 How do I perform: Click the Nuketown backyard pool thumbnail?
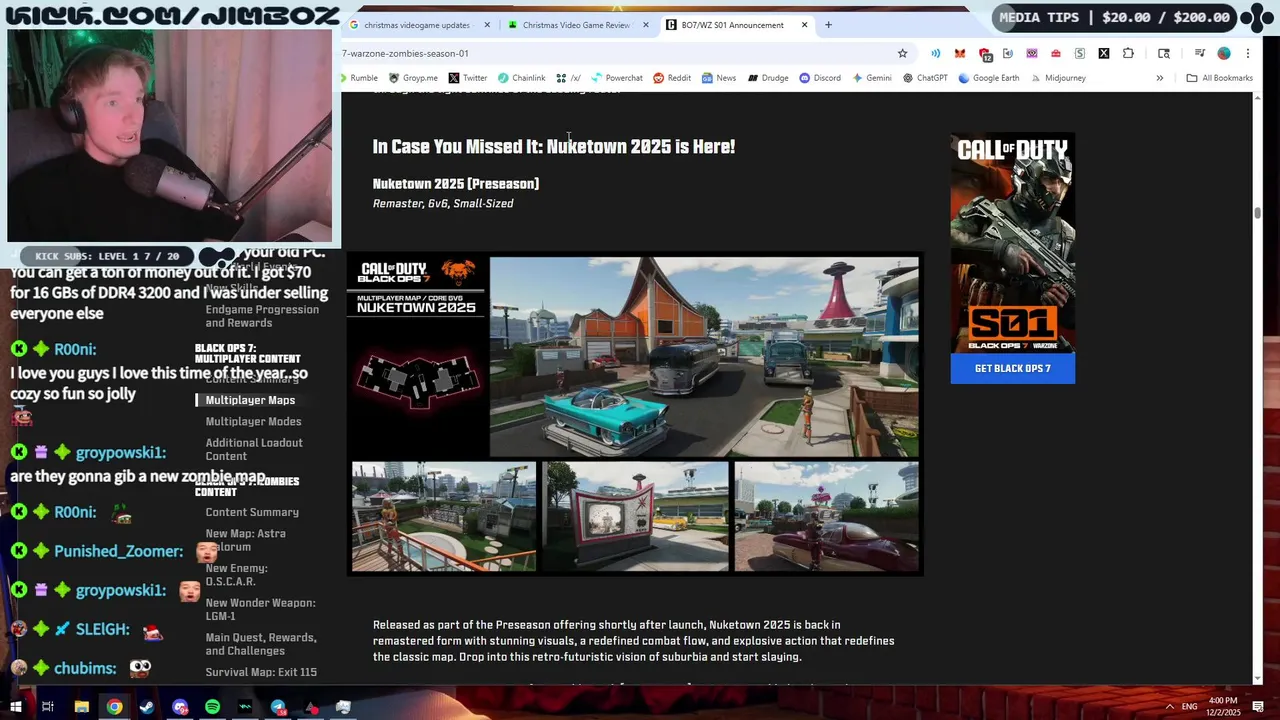444,516
